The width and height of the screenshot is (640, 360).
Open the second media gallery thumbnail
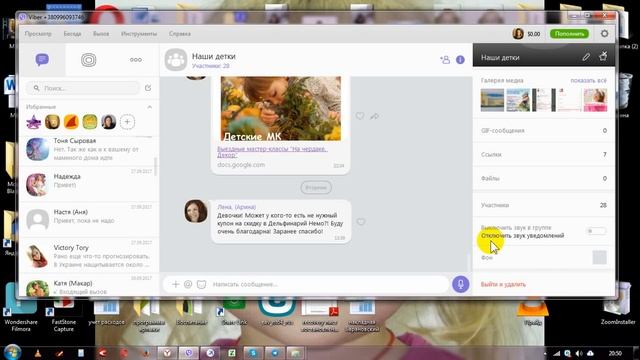[518, 100]
